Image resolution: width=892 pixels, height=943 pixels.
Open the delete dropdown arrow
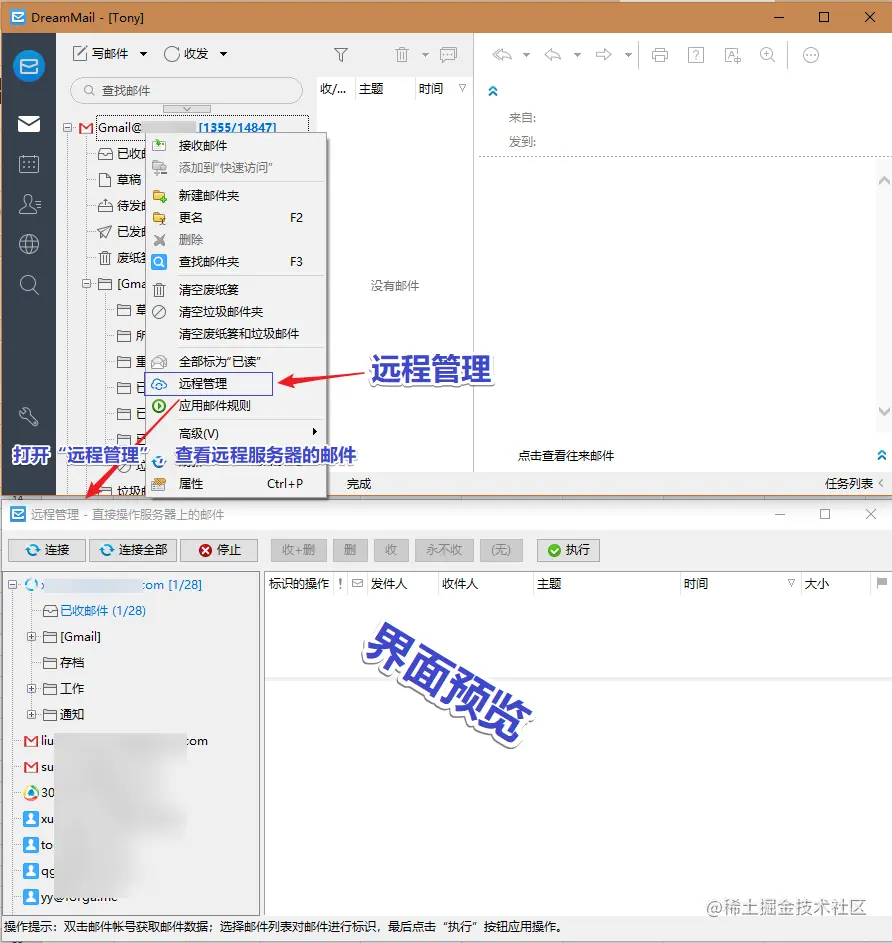click(x=425, y=55)
